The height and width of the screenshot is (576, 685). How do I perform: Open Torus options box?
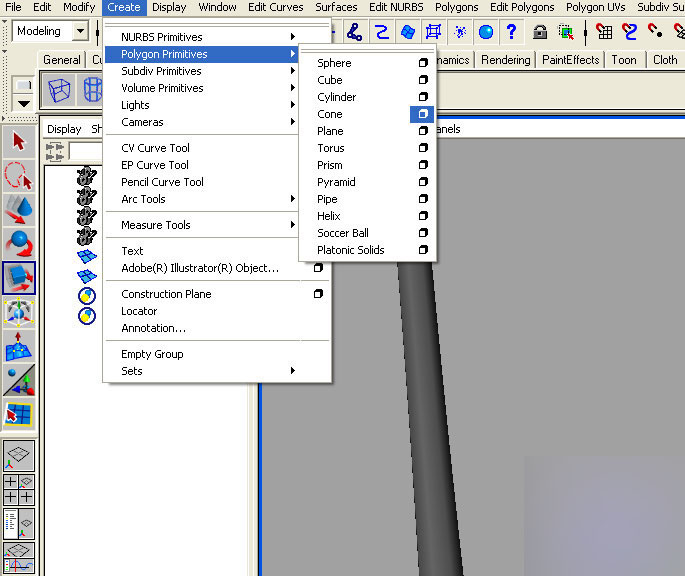(x=423, y=148)
